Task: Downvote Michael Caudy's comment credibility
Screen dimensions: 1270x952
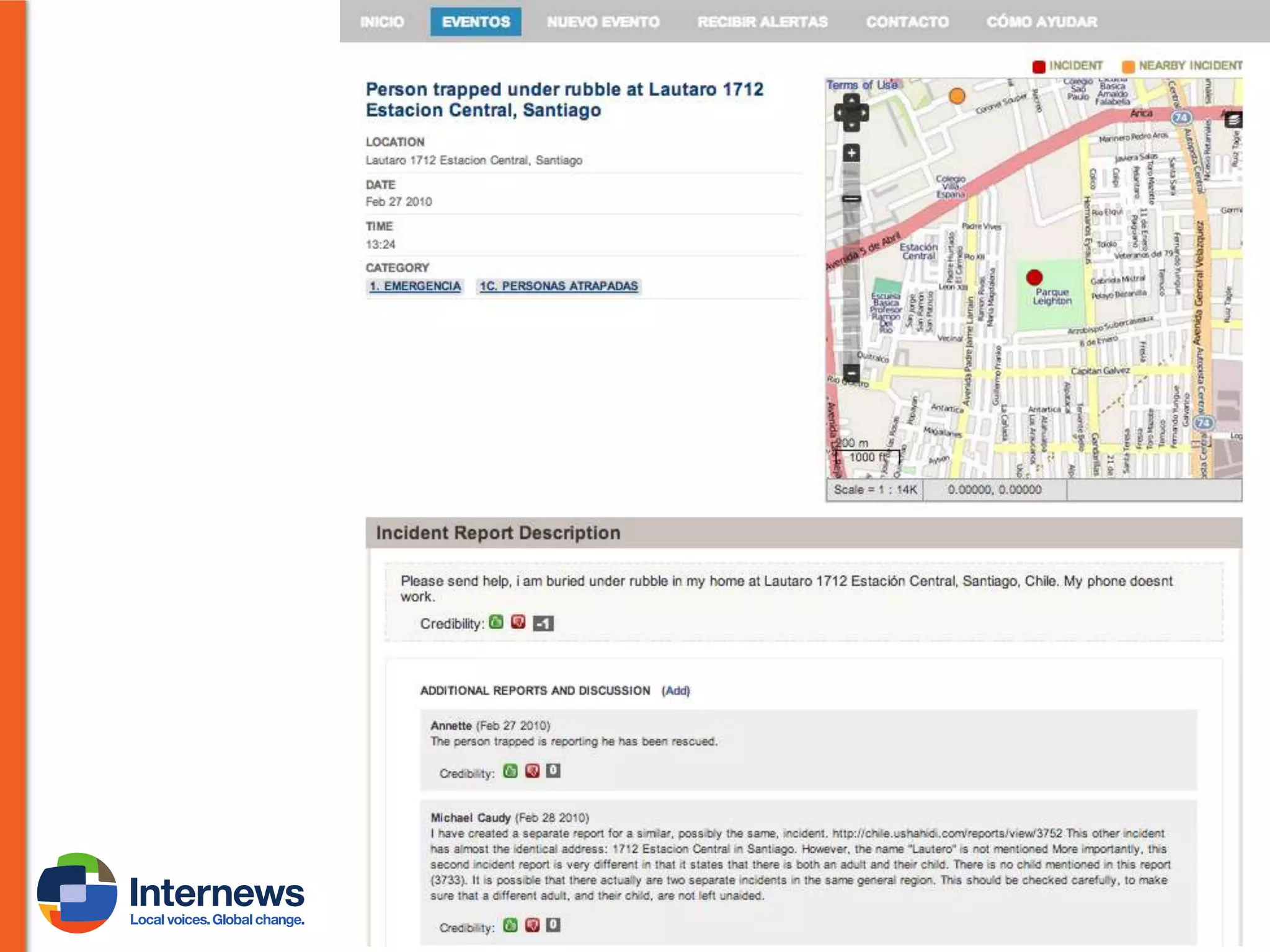Action: click(x=532, y=925)
